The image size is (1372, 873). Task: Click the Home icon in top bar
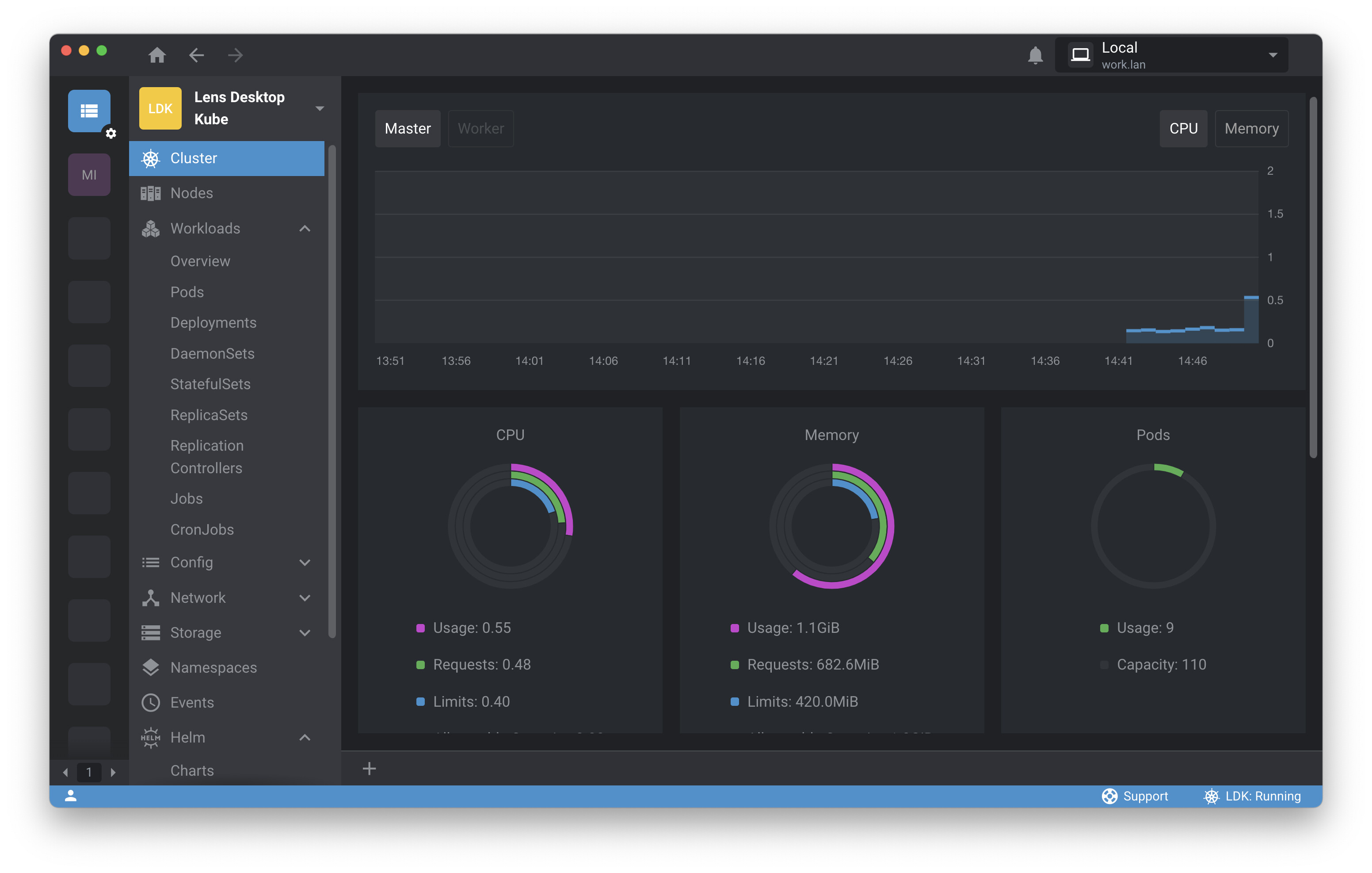(x=156, y=55)
